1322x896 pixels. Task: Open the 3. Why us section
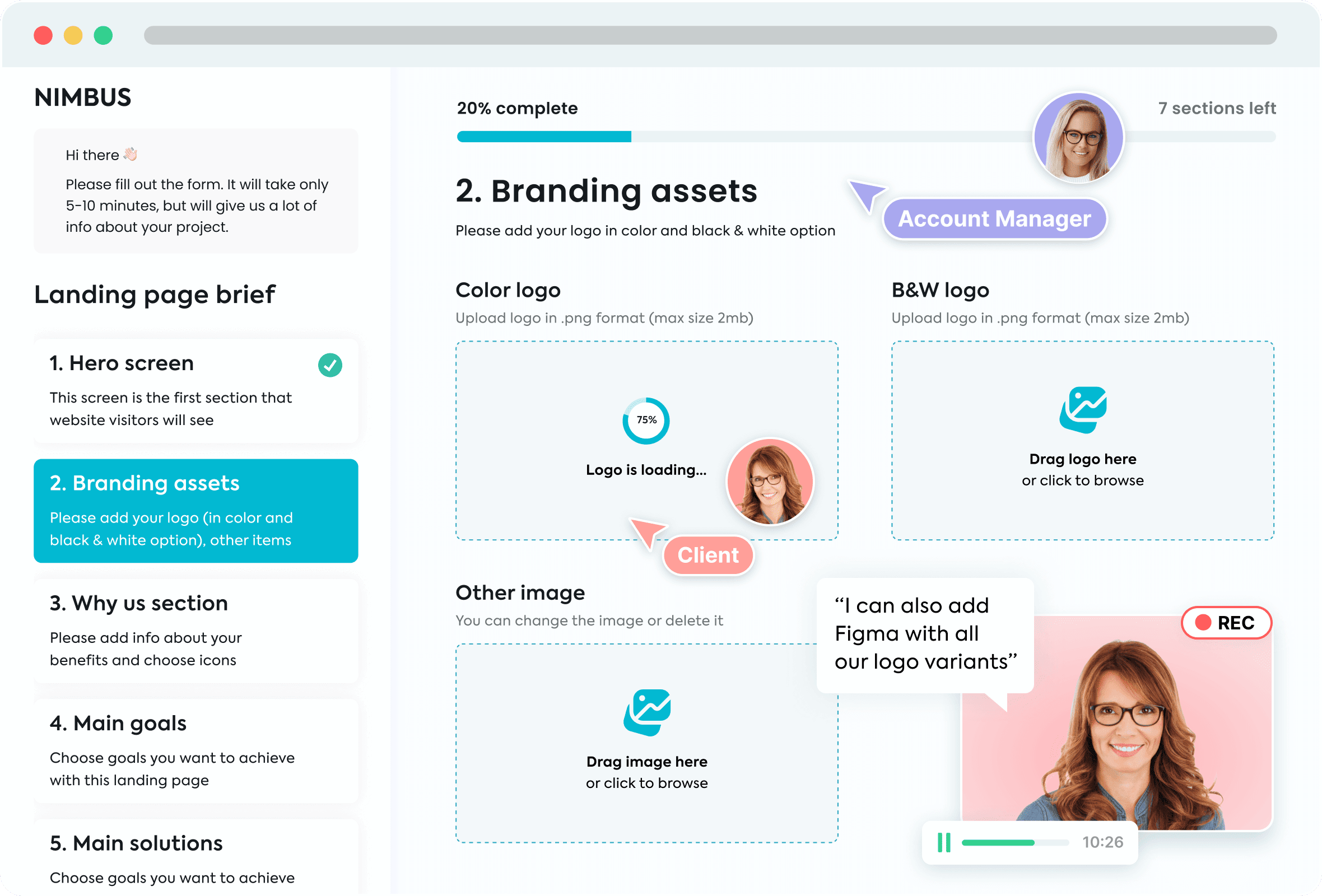point(195,631)
